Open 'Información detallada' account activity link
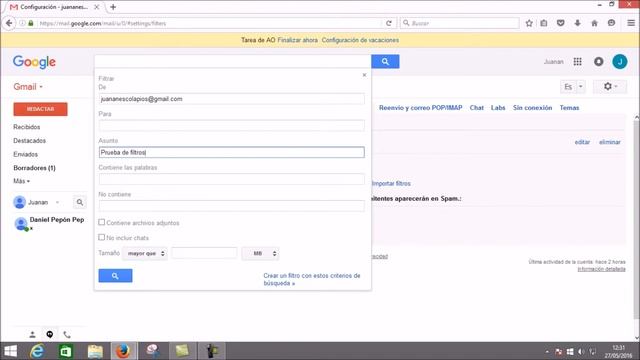 [x=601, y=269]
